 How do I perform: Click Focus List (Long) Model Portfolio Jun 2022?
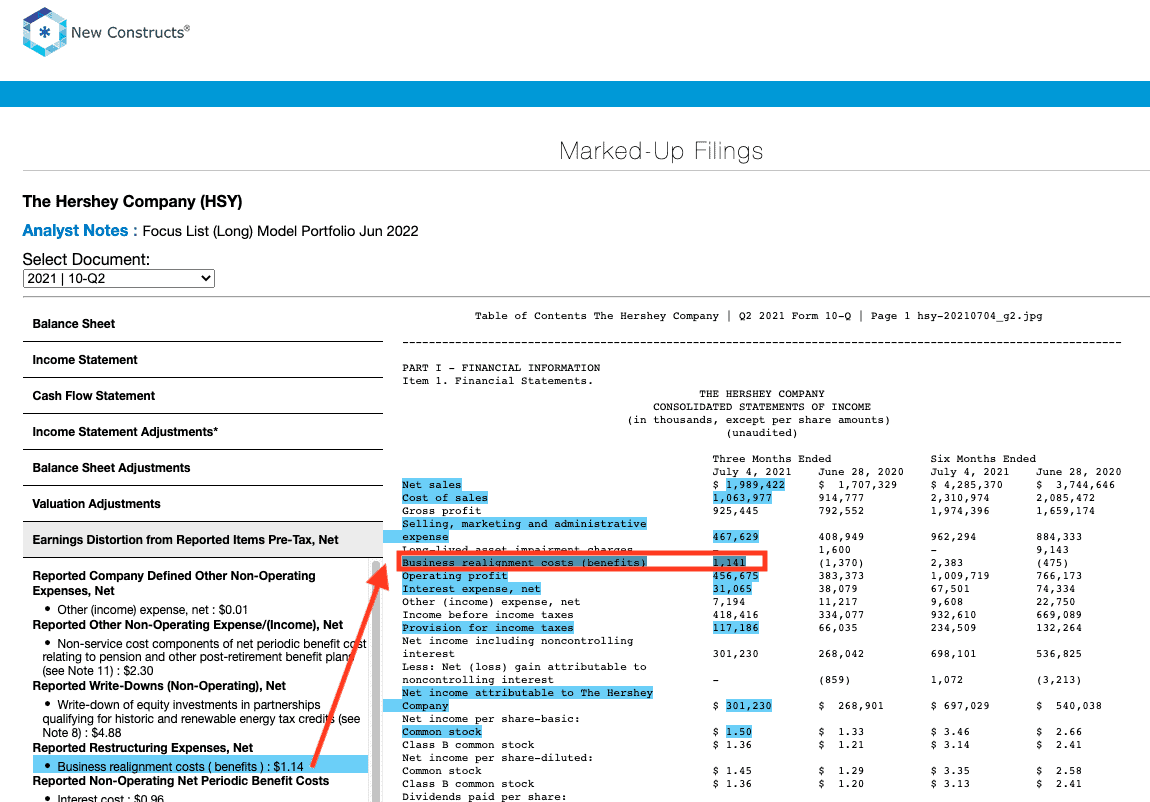click(x=280, y=232)
